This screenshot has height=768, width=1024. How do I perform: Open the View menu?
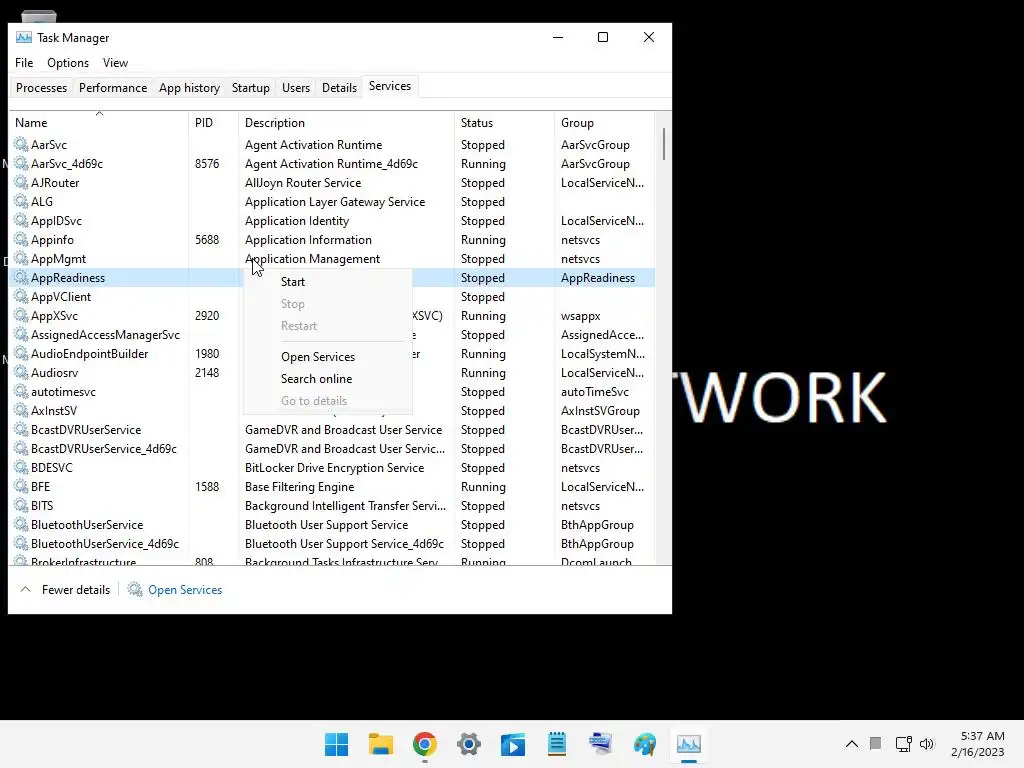tap(116, 63)
